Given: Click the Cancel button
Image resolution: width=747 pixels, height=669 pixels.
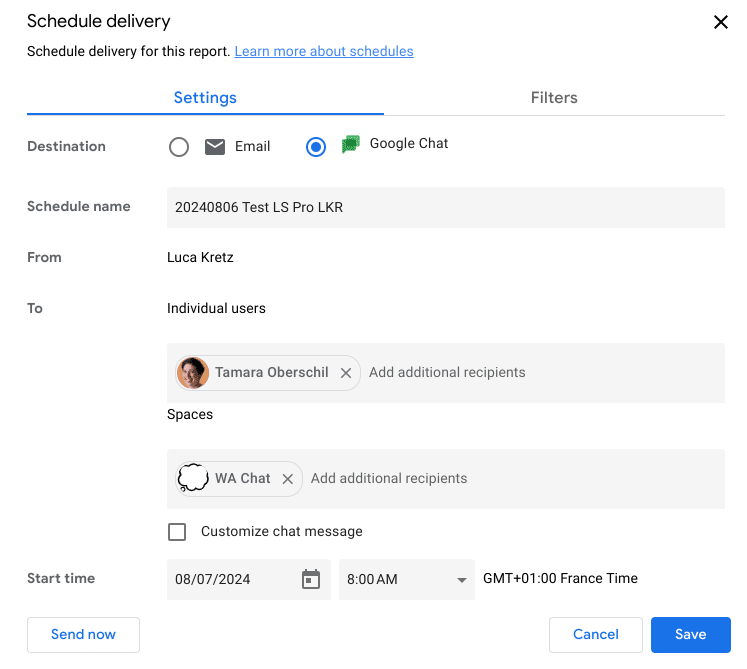Looking at the screenshot, I should point(596,634).
